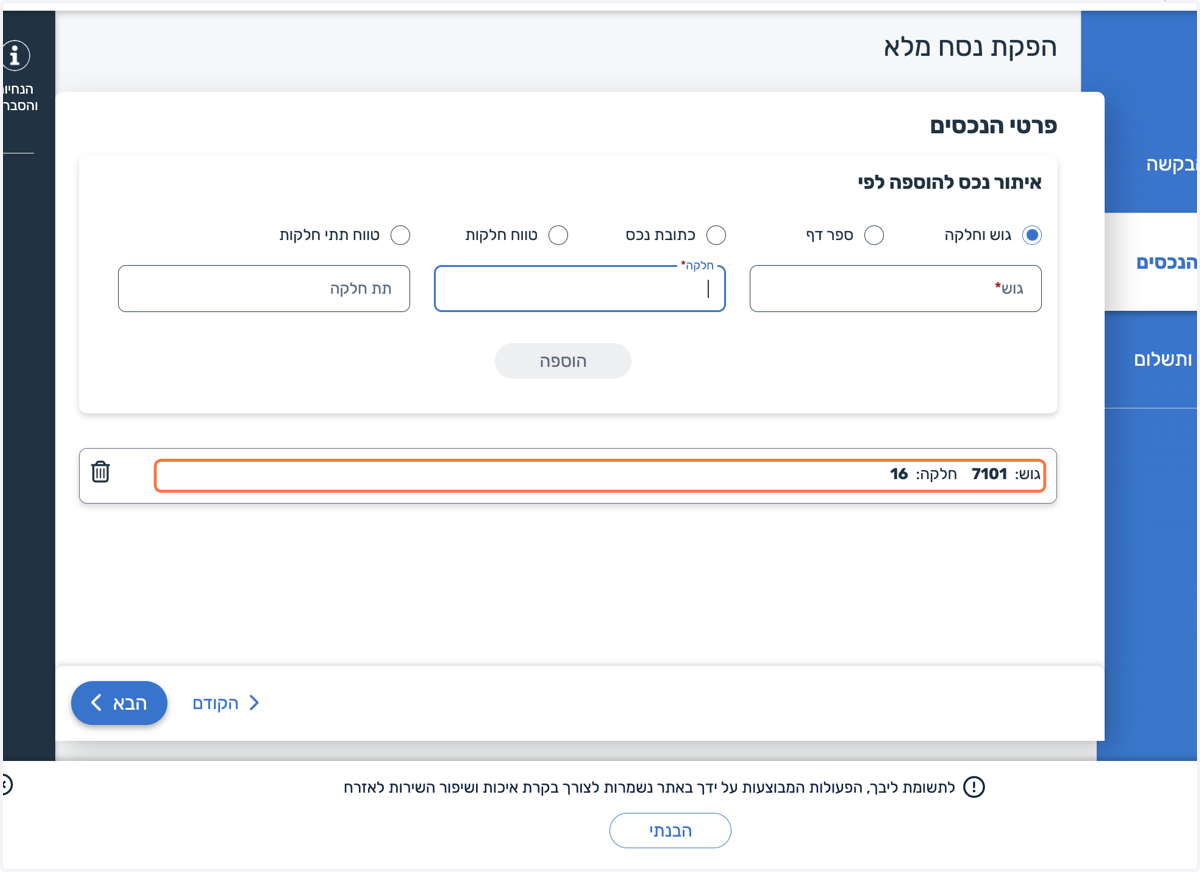Focus the גוש input field
Screen dimensions: 1200x872
[x=895, y=289]
